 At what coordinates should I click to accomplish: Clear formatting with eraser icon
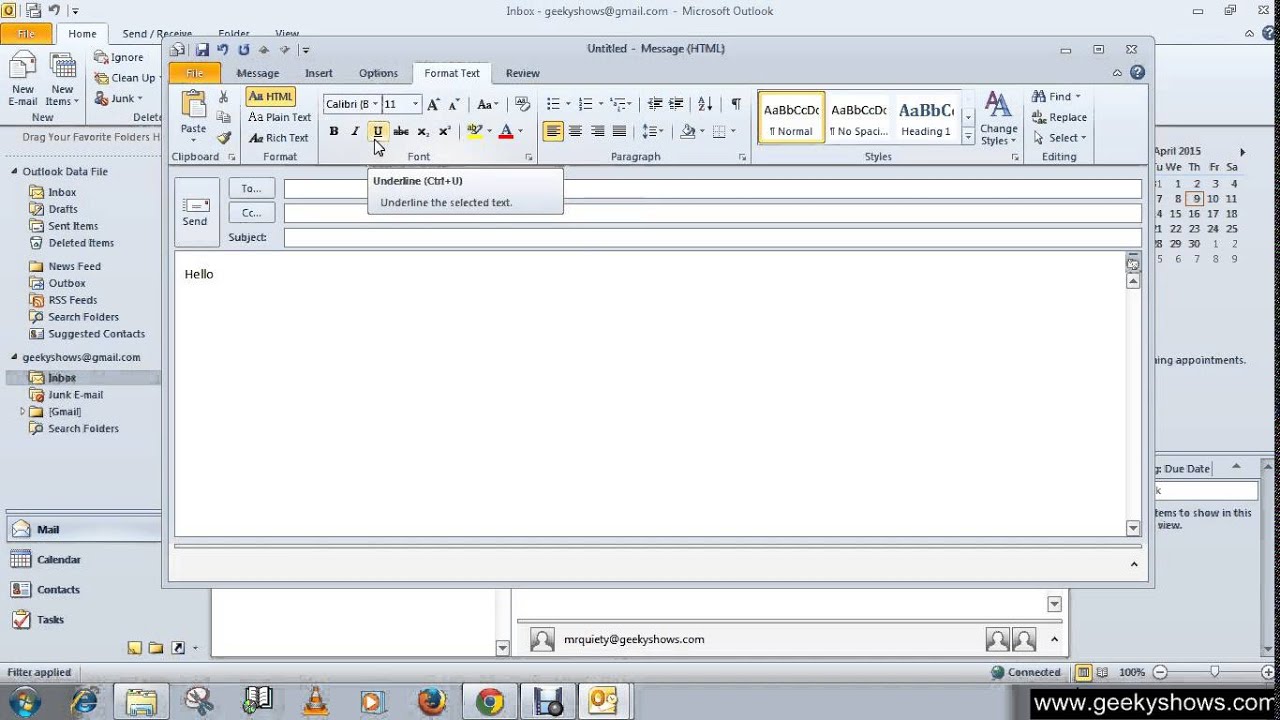point(522,104)
